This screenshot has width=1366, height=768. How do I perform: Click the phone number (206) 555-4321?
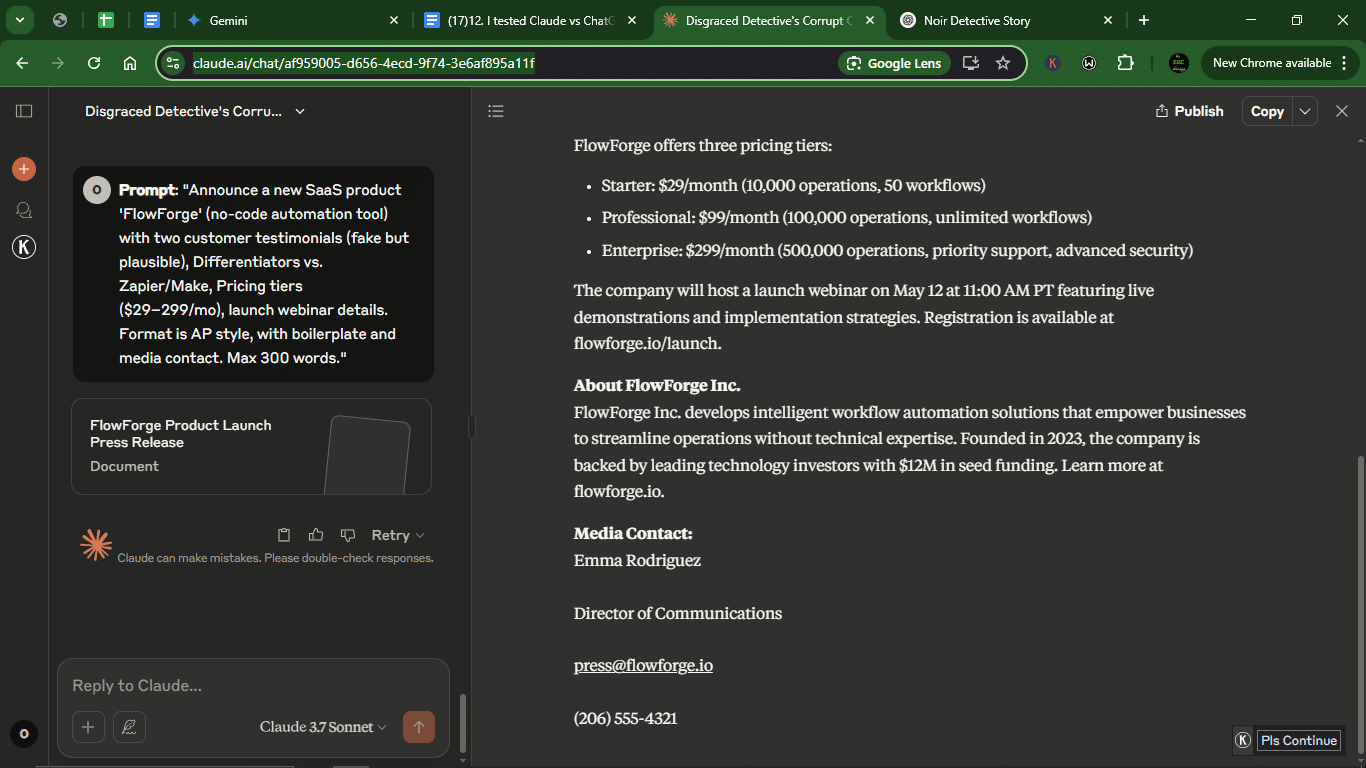click(x=625, y=718)
